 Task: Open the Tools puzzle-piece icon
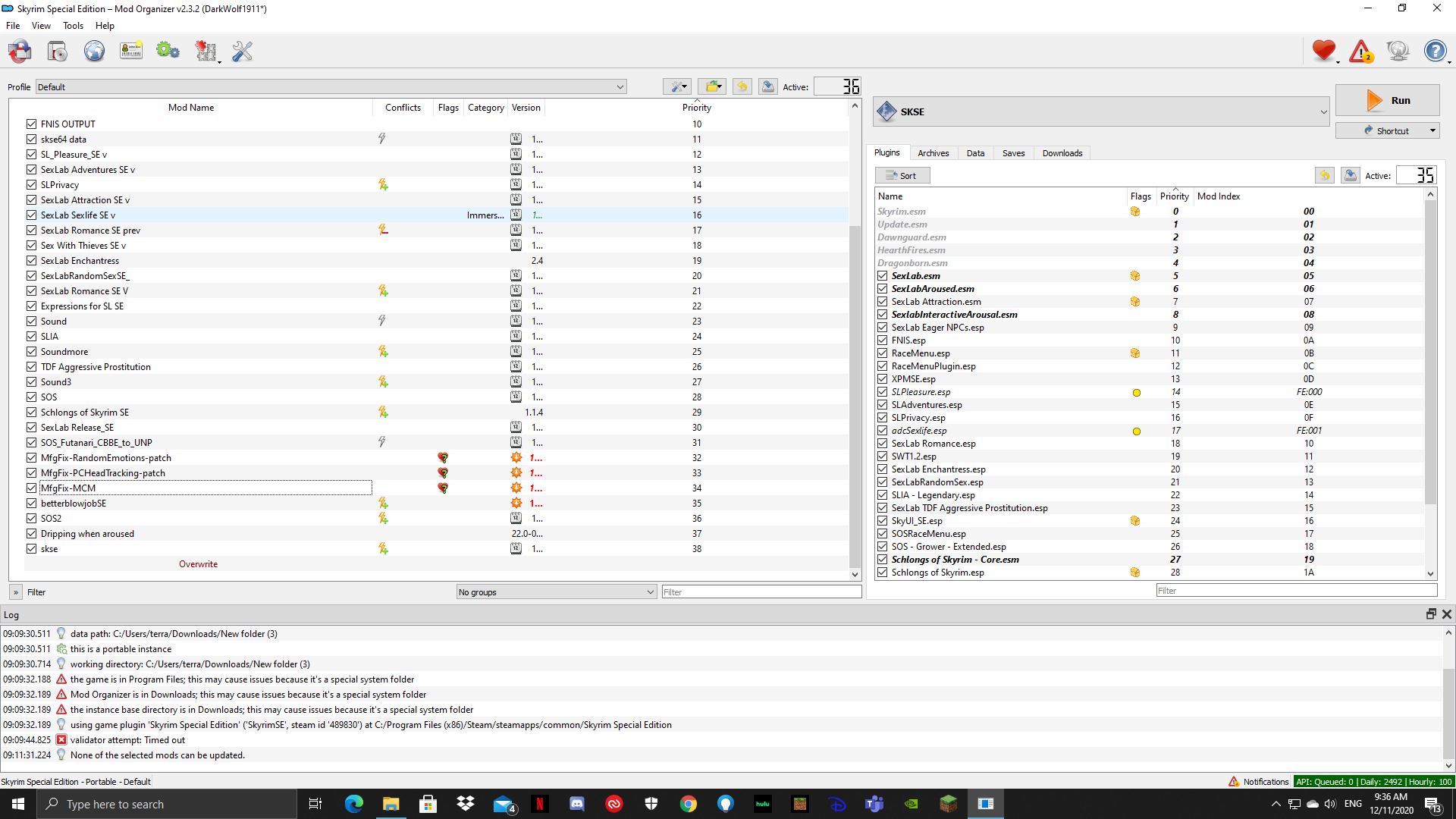pos(206,52)
